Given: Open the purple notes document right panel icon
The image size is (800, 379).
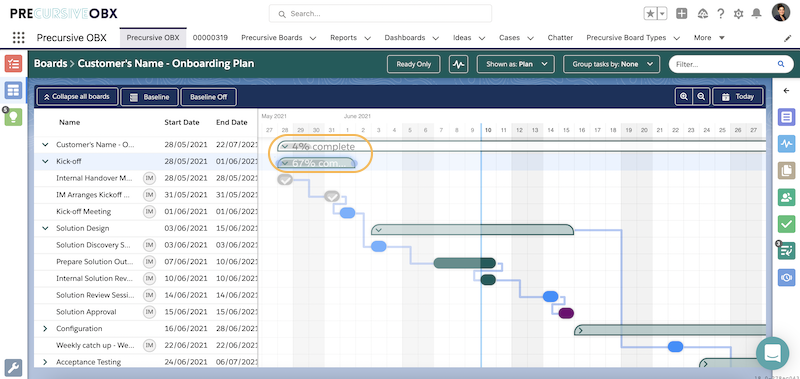Looking at the screenshot, I should [x=786, y=117].
